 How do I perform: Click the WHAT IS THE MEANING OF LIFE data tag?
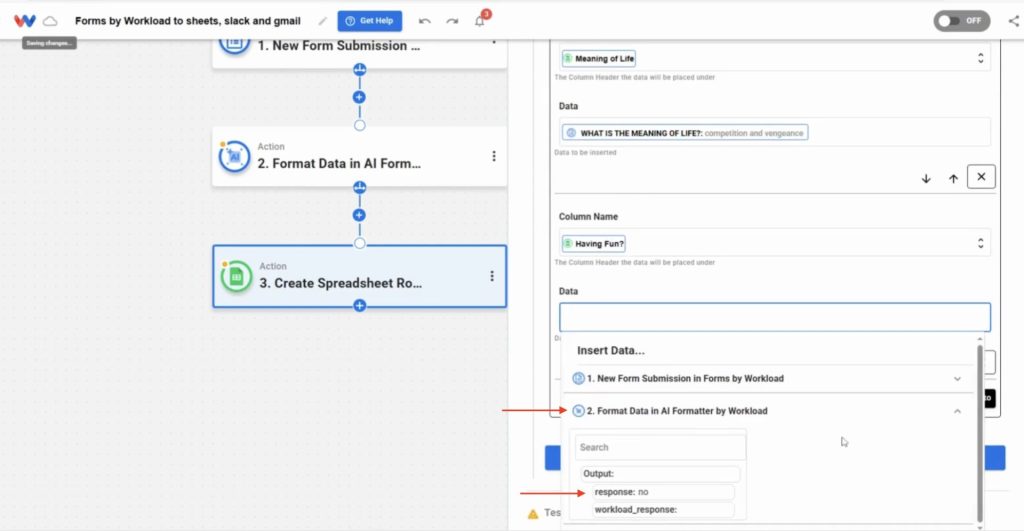(x=684, y=133)
